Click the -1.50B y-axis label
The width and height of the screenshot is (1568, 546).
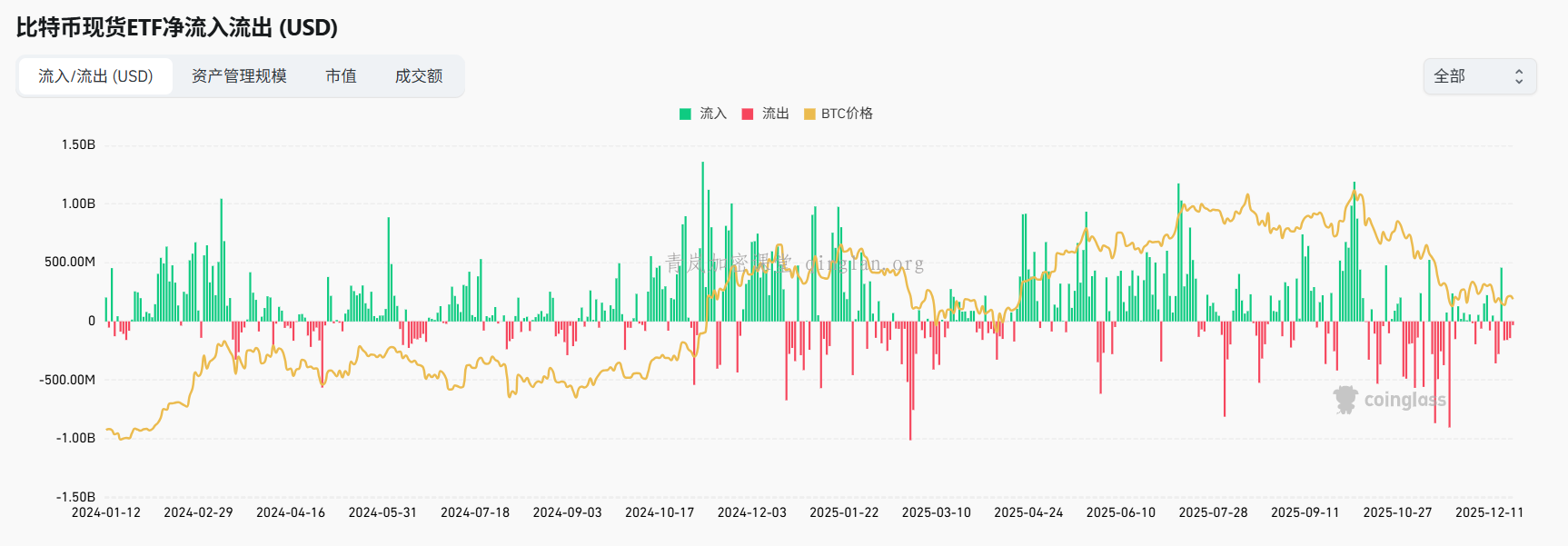tap(75, 497)
